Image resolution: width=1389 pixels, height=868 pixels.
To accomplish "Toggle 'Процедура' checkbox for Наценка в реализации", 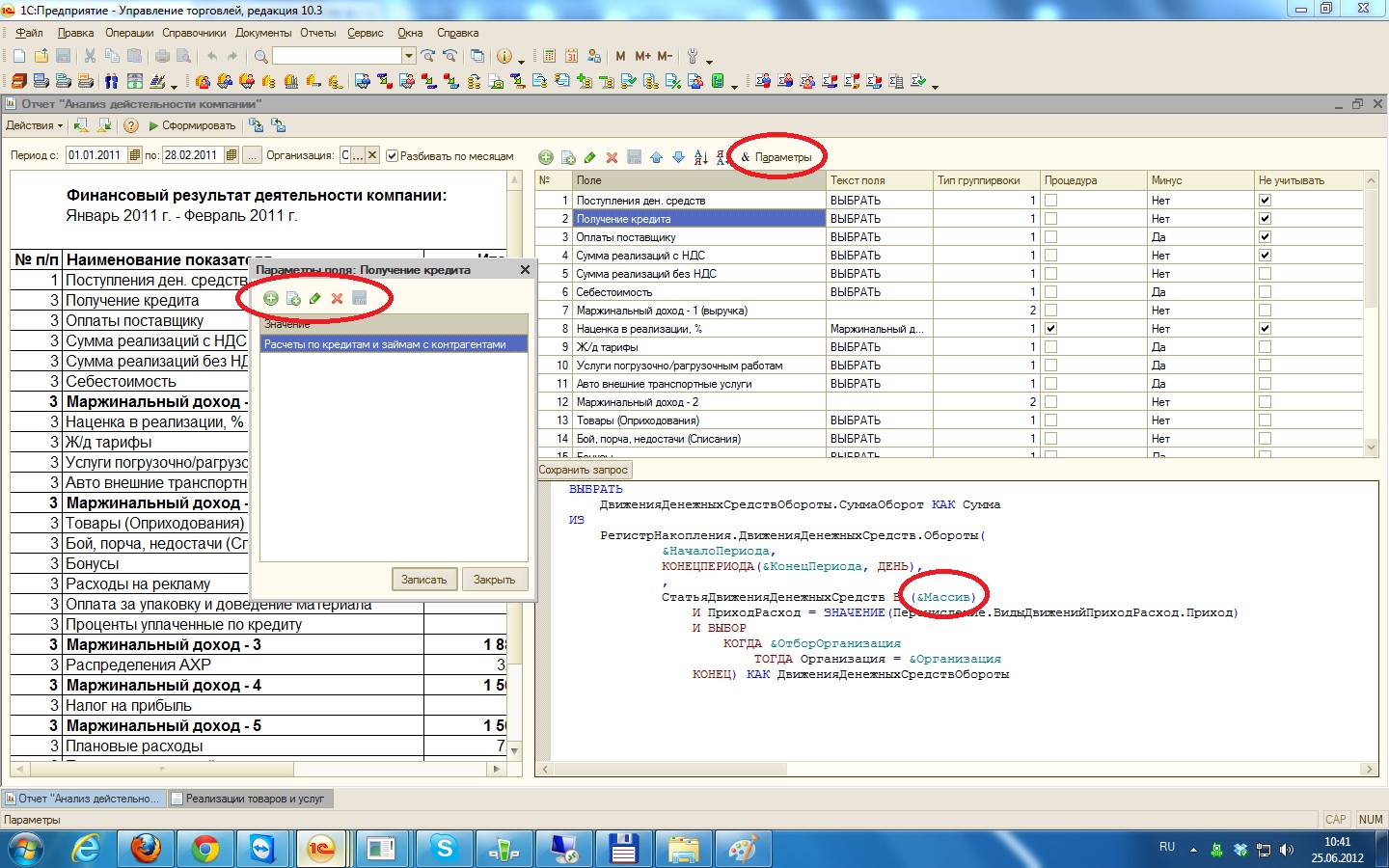I will (1050, 329).
